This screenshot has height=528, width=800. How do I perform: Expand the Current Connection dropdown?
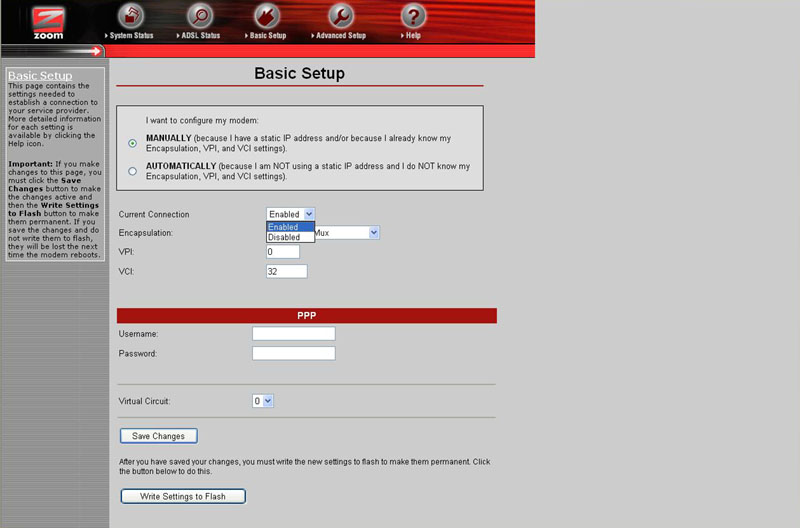(291, 214)
